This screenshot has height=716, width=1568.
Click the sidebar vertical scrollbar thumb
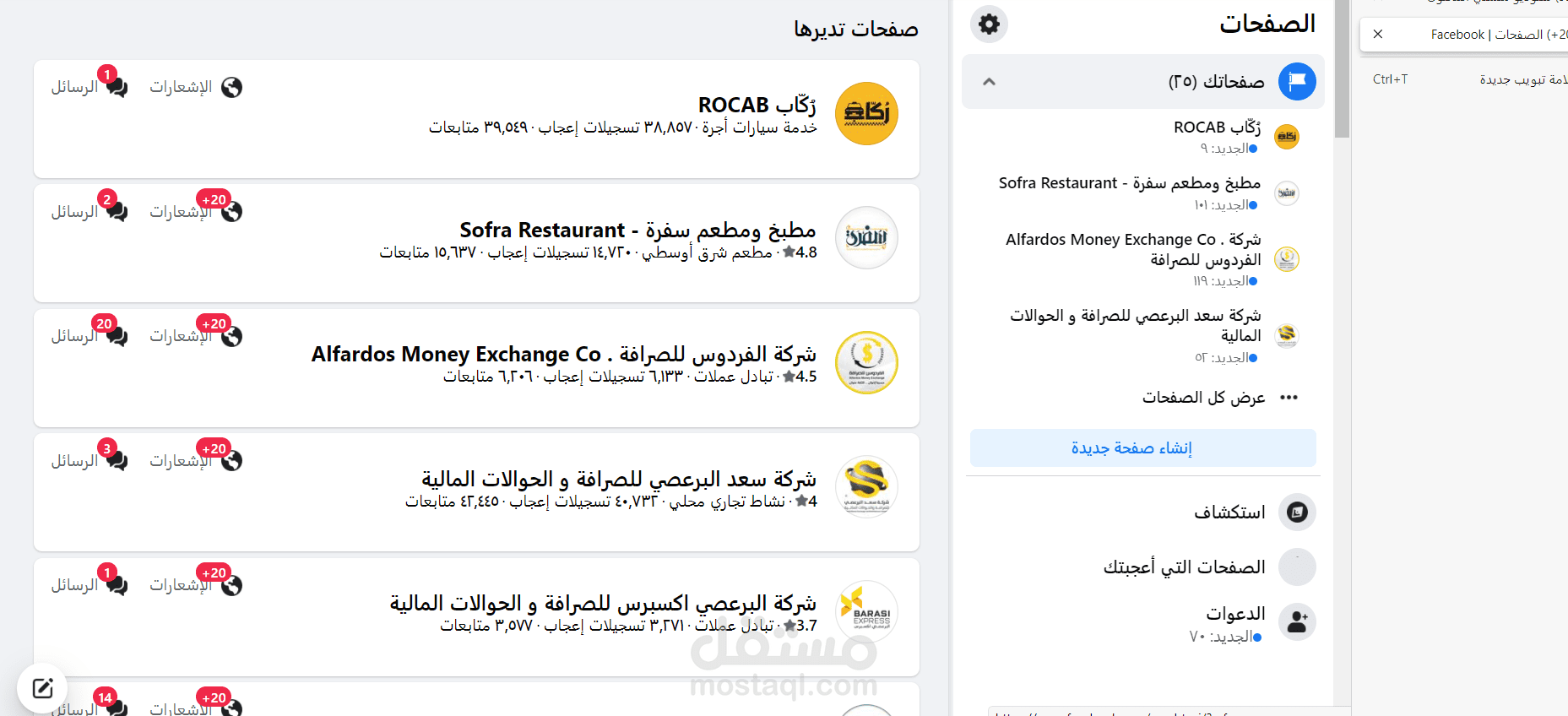point(1342,69)
